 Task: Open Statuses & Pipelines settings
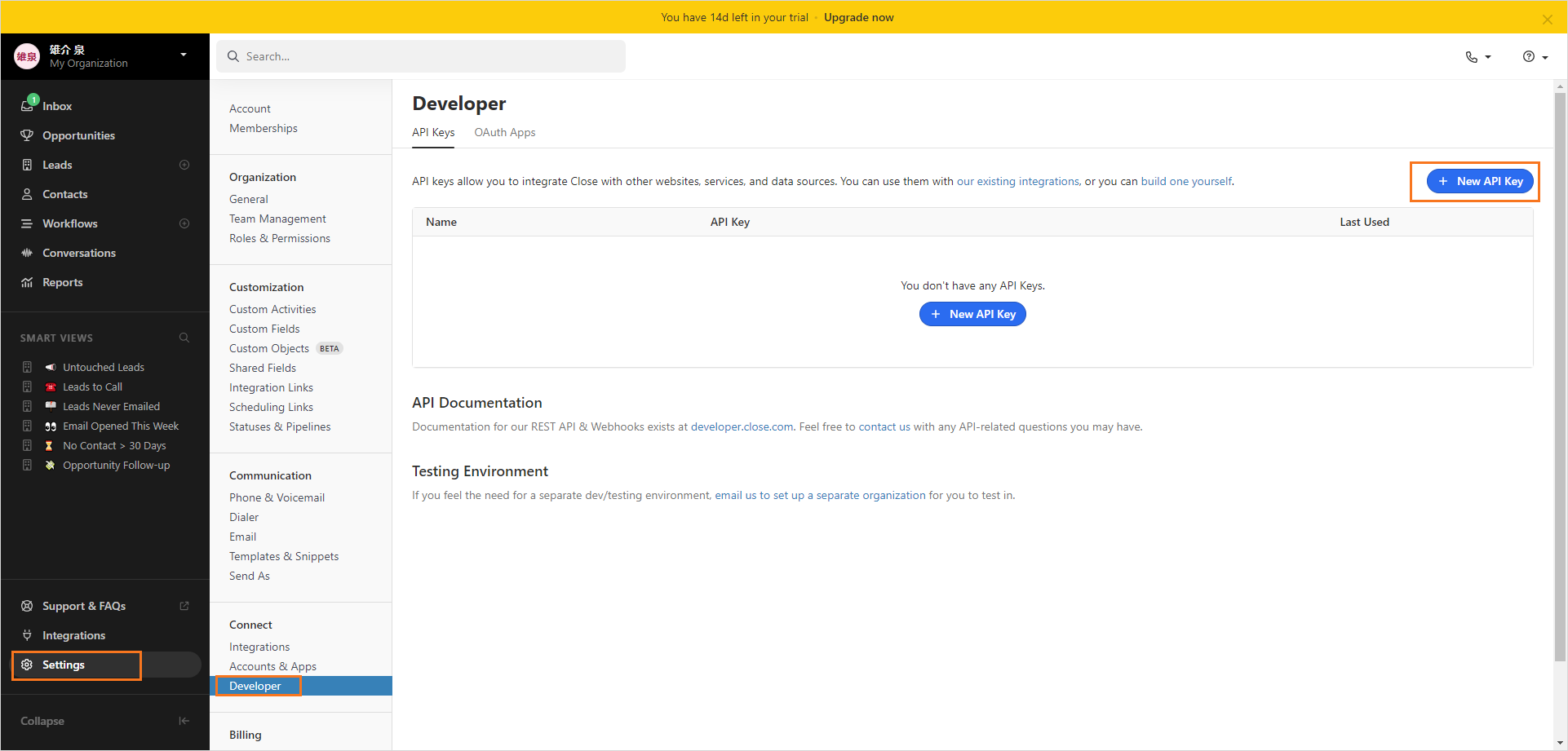click(x=280, y=426)
